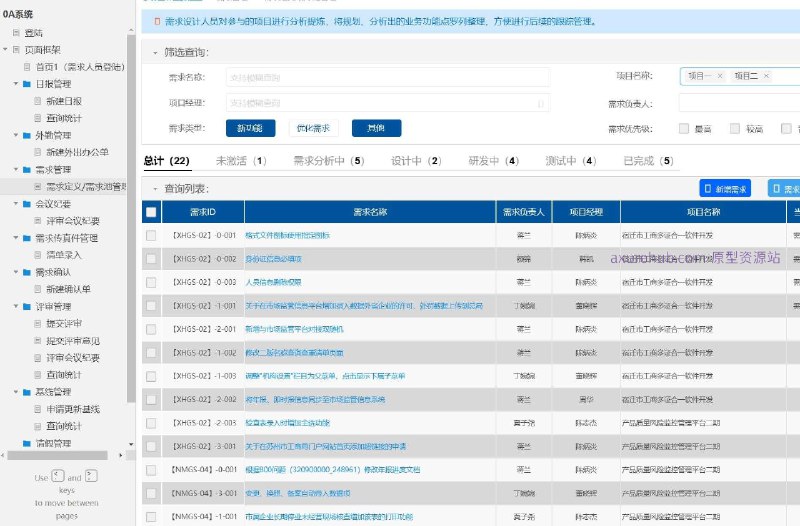Click the page icon beside 新建日报
Screen dimensions: 800x526
37,101
